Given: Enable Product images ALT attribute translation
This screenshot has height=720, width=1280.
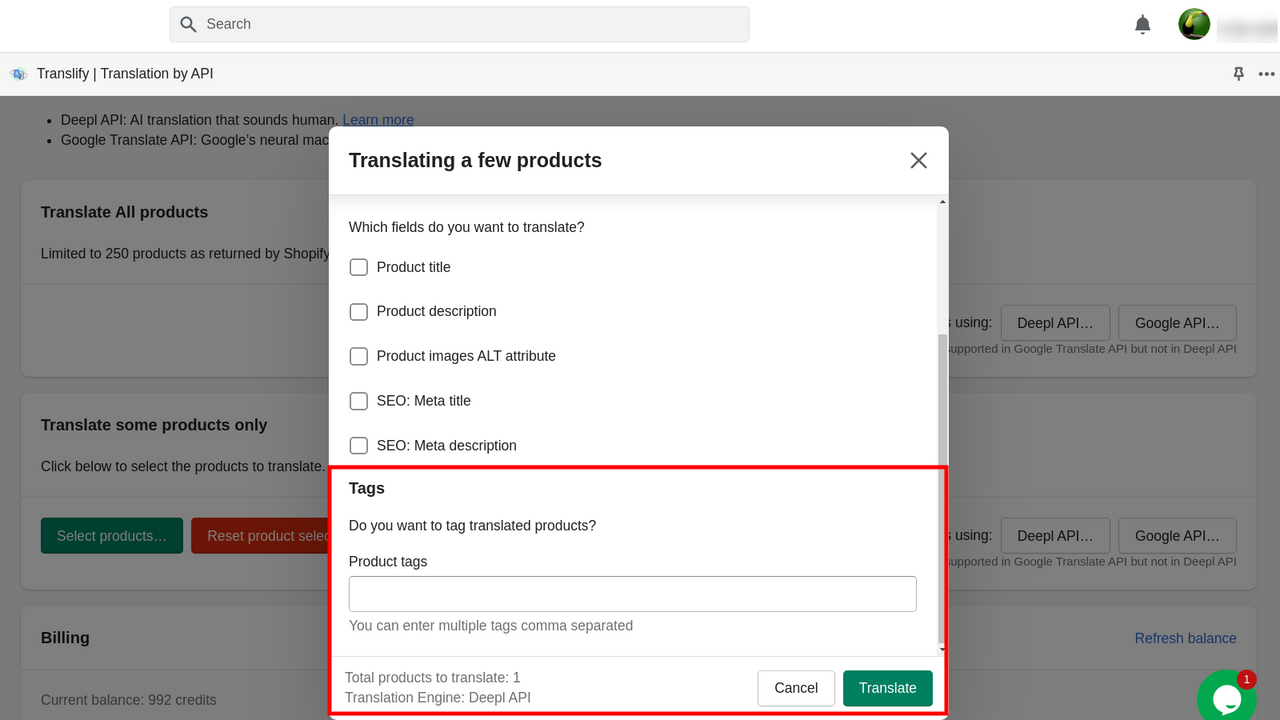Looking at the screenshot, I should (x=358, y=356).
